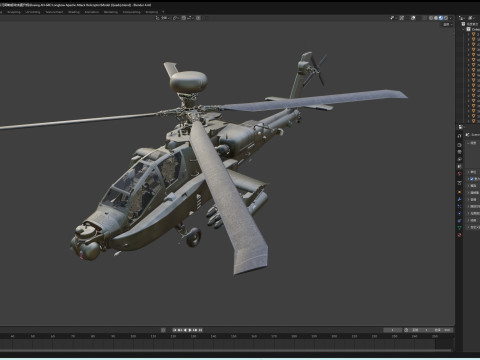Open the Material properties tab
The width and height of the screenshot is (480, 360).
coord(459,235)
